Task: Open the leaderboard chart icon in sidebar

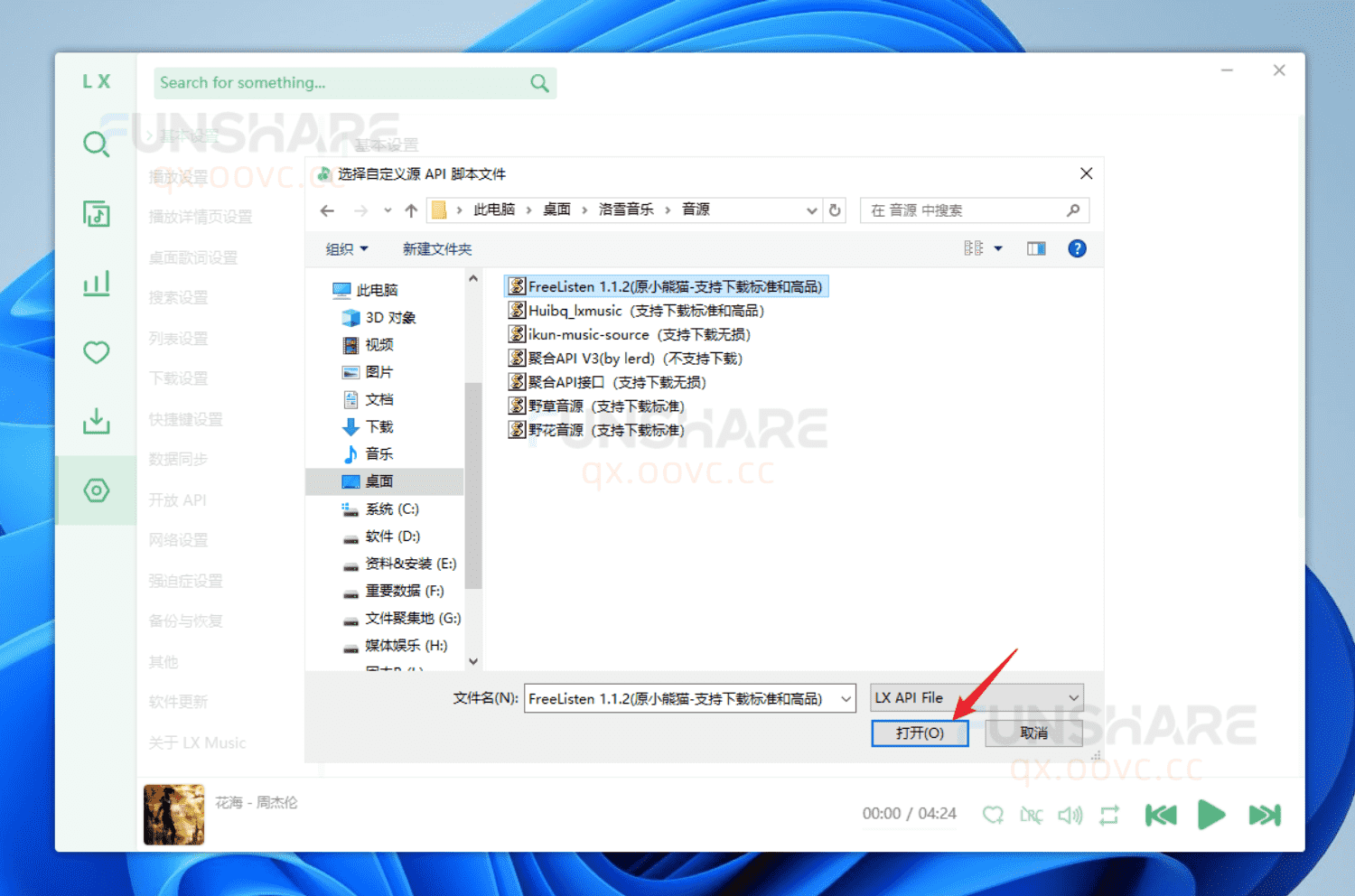Action: pos(96,283)
